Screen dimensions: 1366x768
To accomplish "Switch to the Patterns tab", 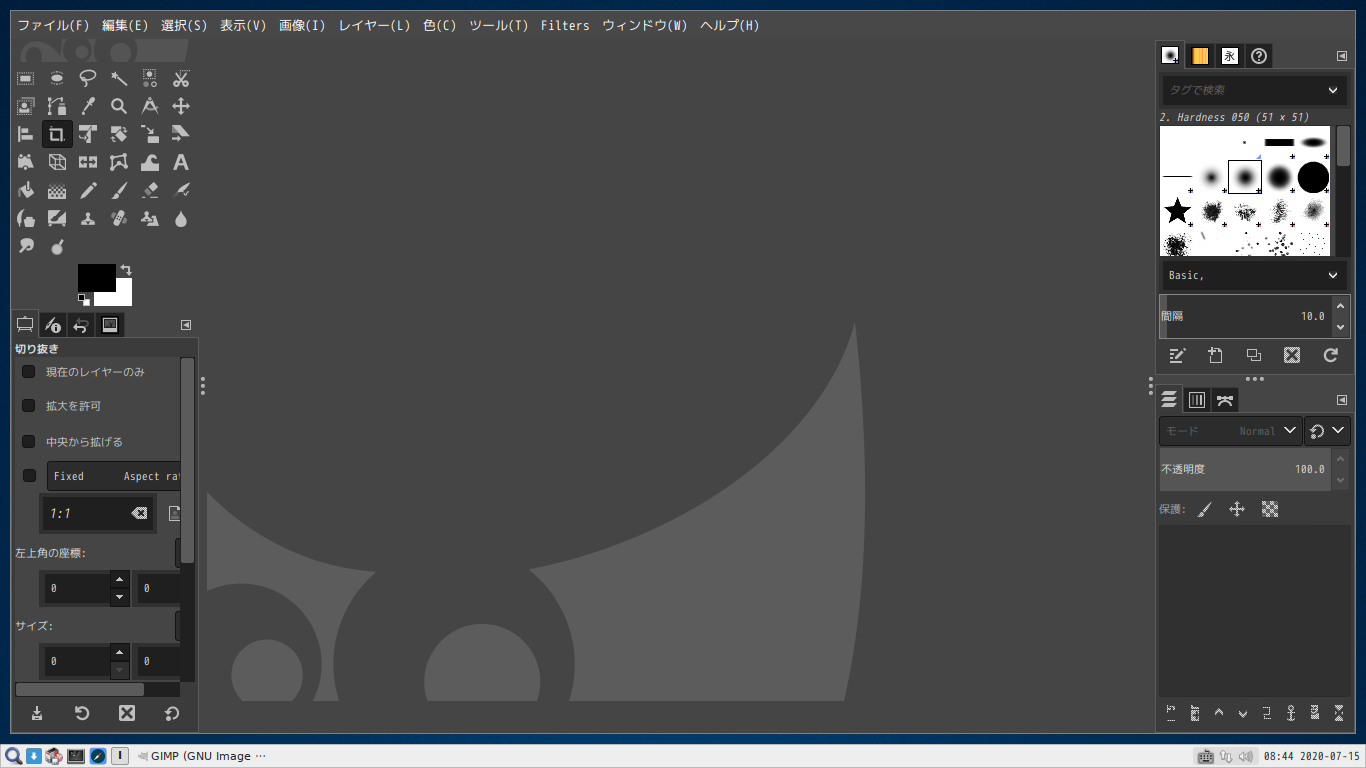I will 1200,56.
